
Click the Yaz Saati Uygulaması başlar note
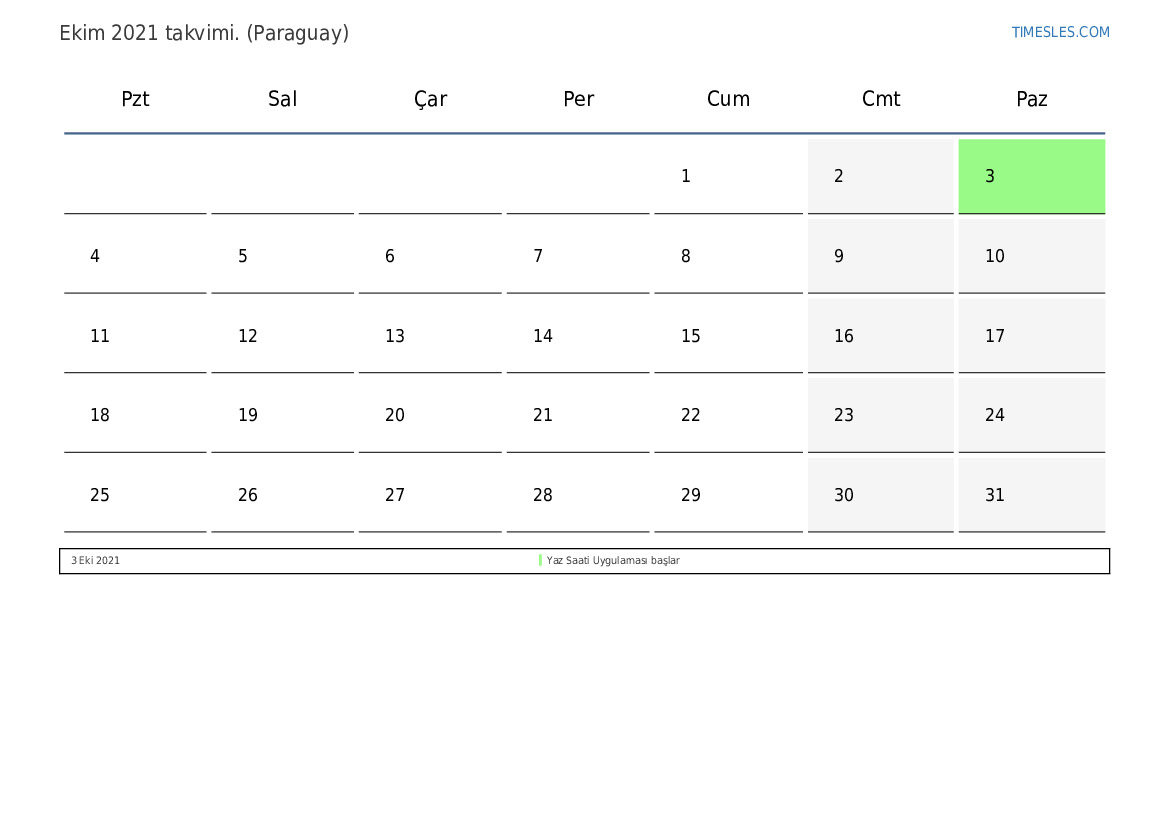click(x=613, y=561)
